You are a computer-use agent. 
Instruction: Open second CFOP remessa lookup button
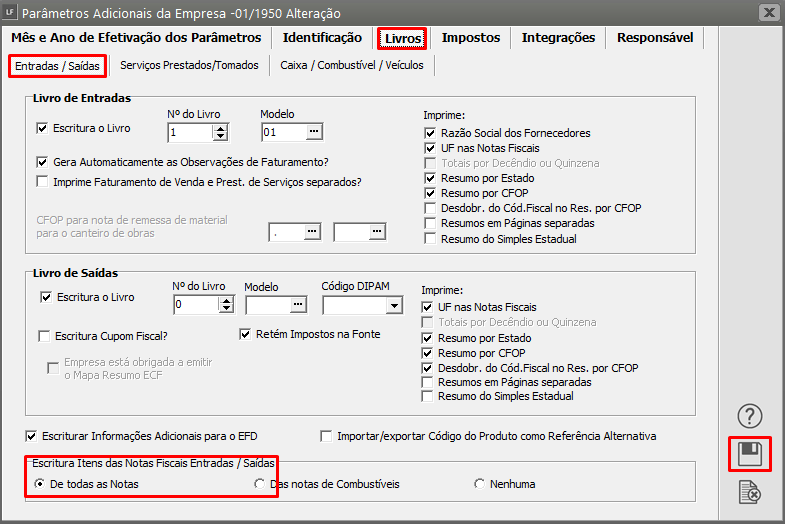point(377,231)
